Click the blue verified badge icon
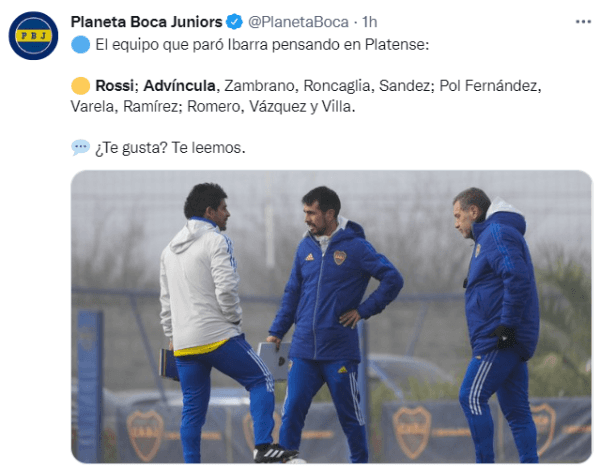This screenshot has height=469, width=600. [x=234, y=22]
